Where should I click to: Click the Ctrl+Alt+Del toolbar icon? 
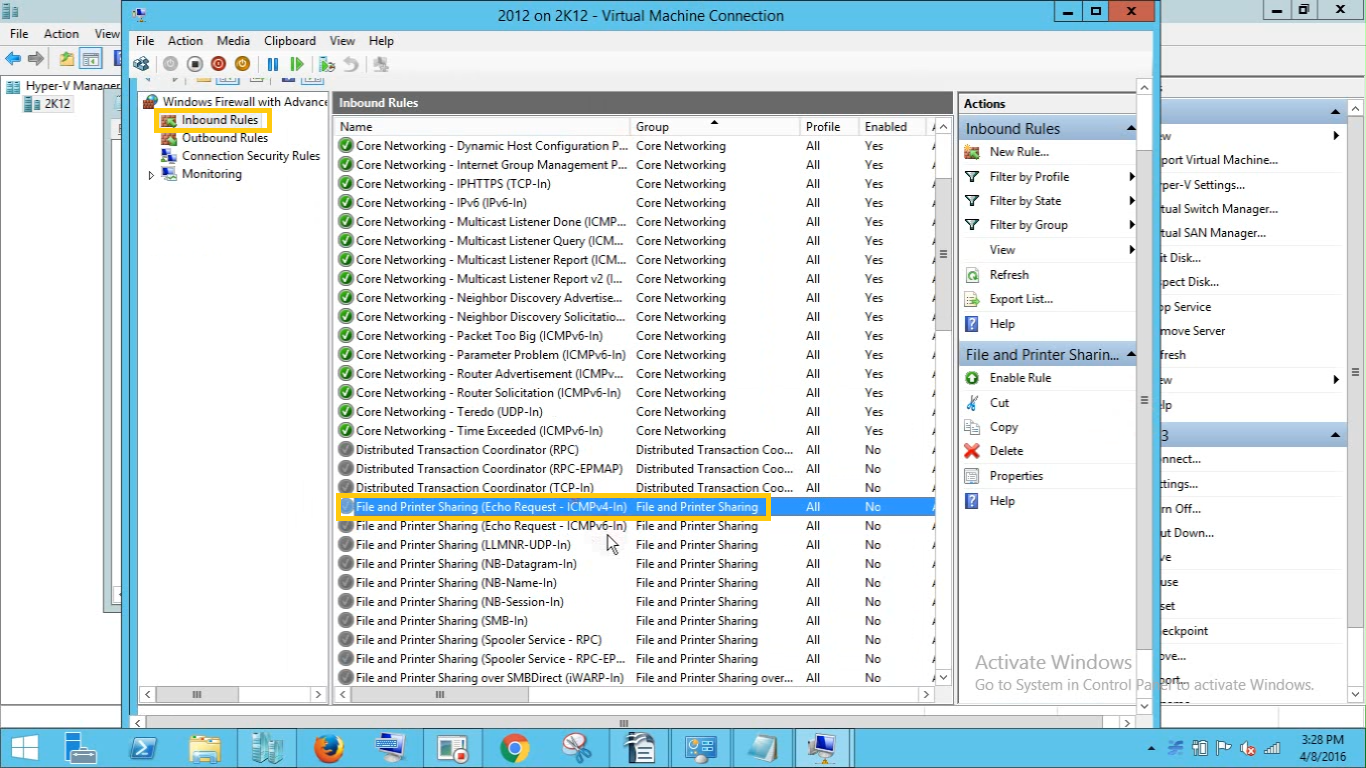[142, 64]
